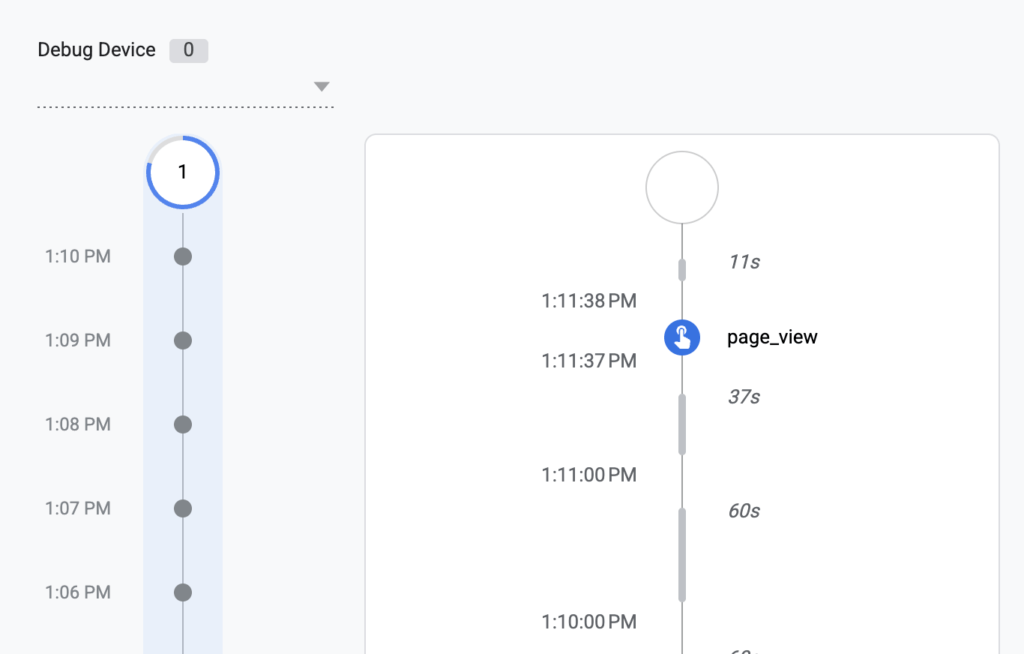Select the 1:10 PM minute marker dot
Screen dimensions: 1024x654
(x=183, y=257)
